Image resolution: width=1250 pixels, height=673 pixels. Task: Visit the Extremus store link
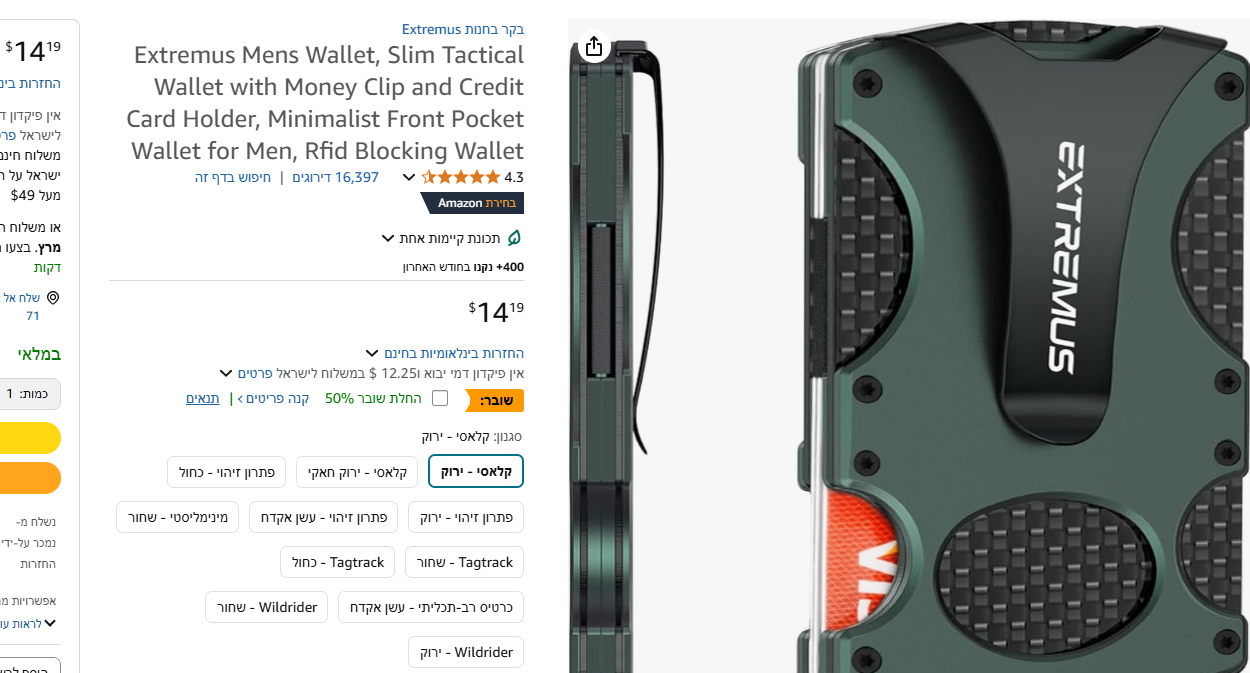coord(463,29)
